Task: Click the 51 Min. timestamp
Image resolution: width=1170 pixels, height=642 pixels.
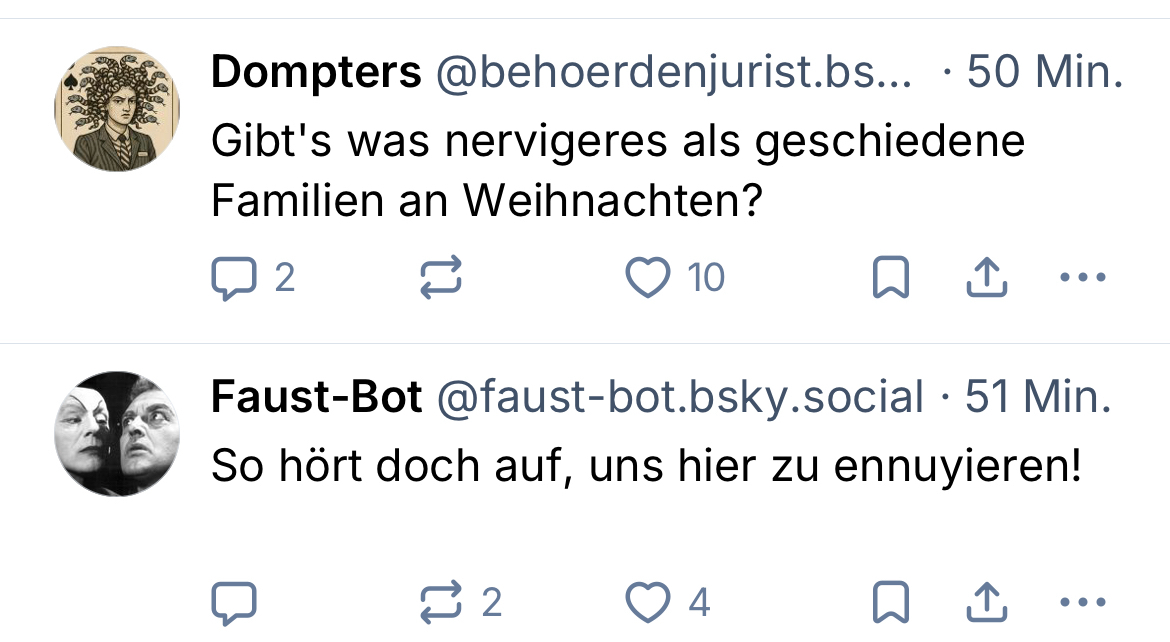Action: point(1037,398)
